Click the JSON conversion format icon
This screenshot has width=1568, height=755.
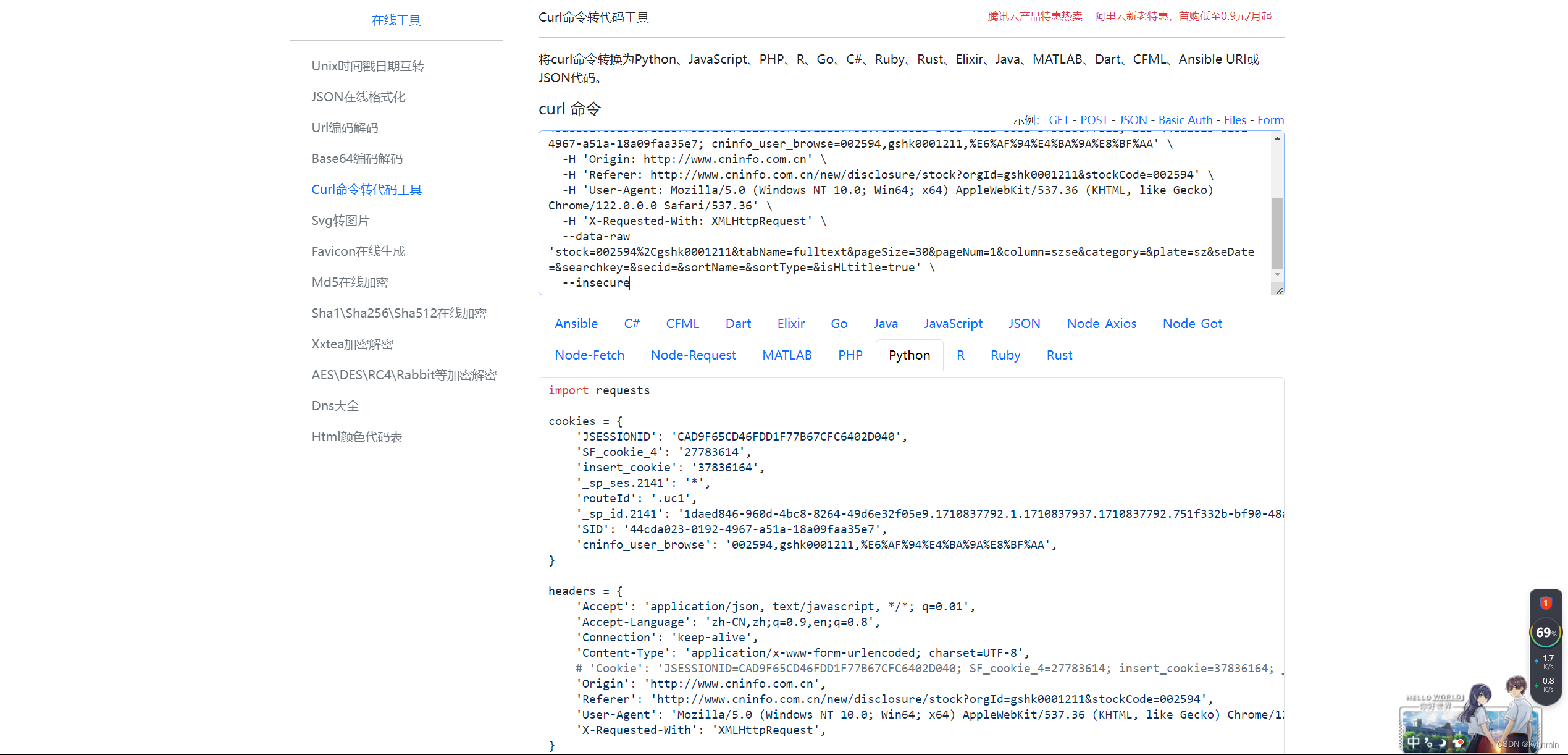[1021, 323]
